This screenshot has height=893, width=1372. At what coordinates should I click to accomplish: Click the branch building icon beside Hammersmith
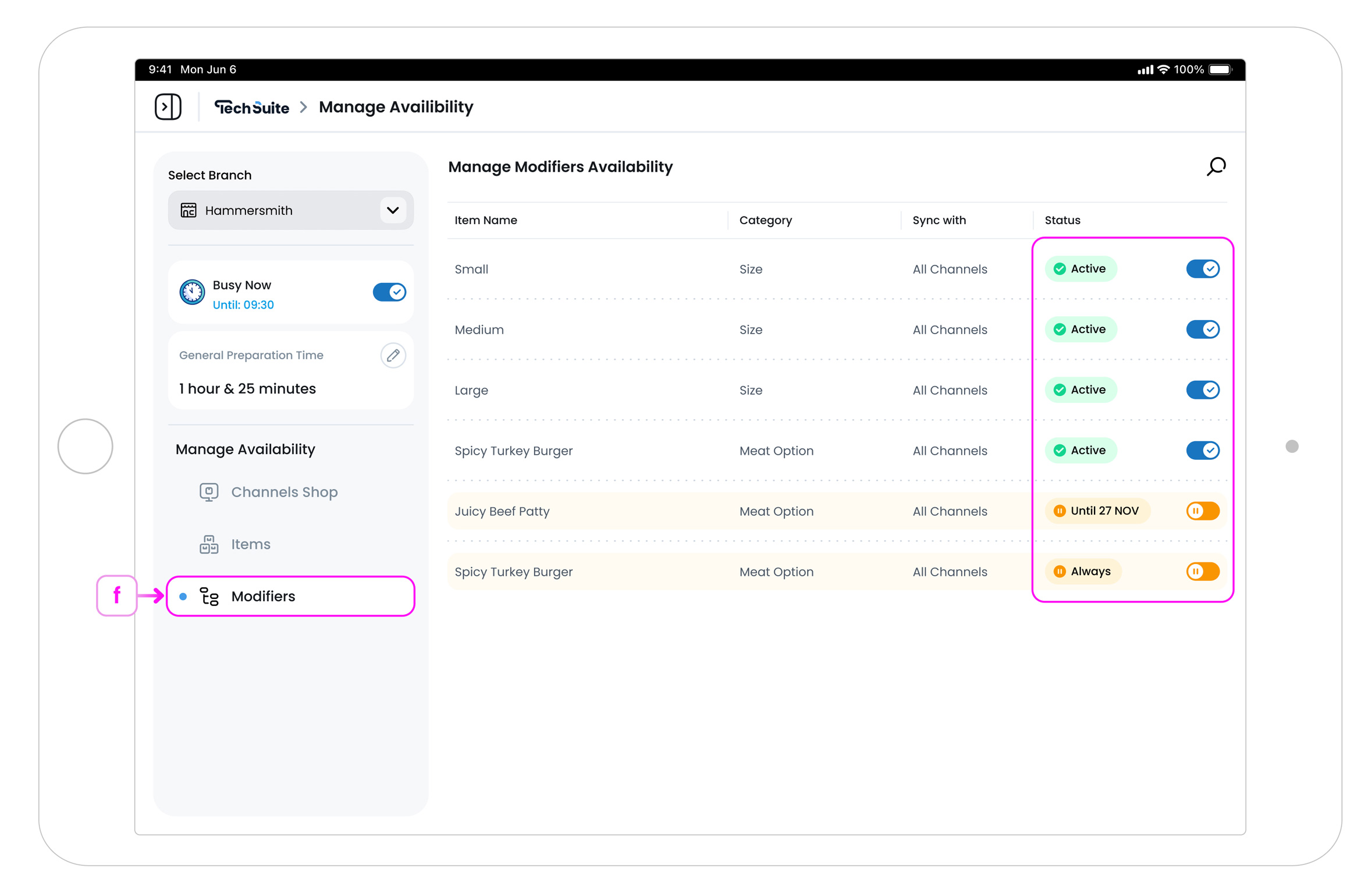188,210
